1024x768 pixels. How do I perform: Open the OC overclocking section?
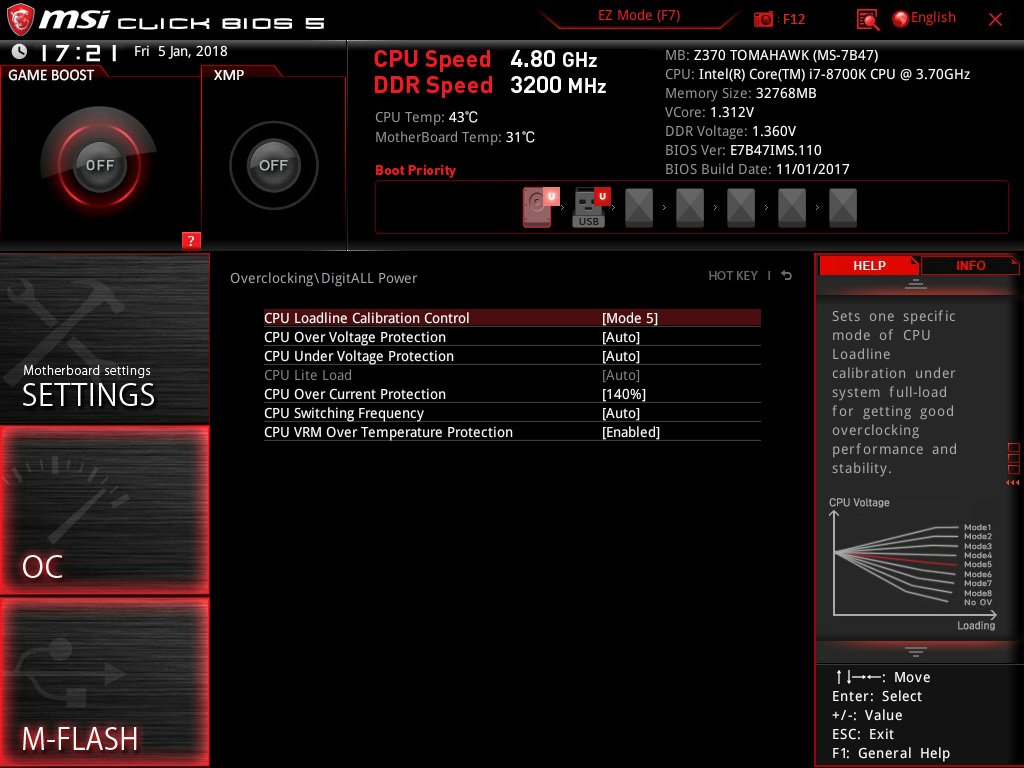(104, 510)
